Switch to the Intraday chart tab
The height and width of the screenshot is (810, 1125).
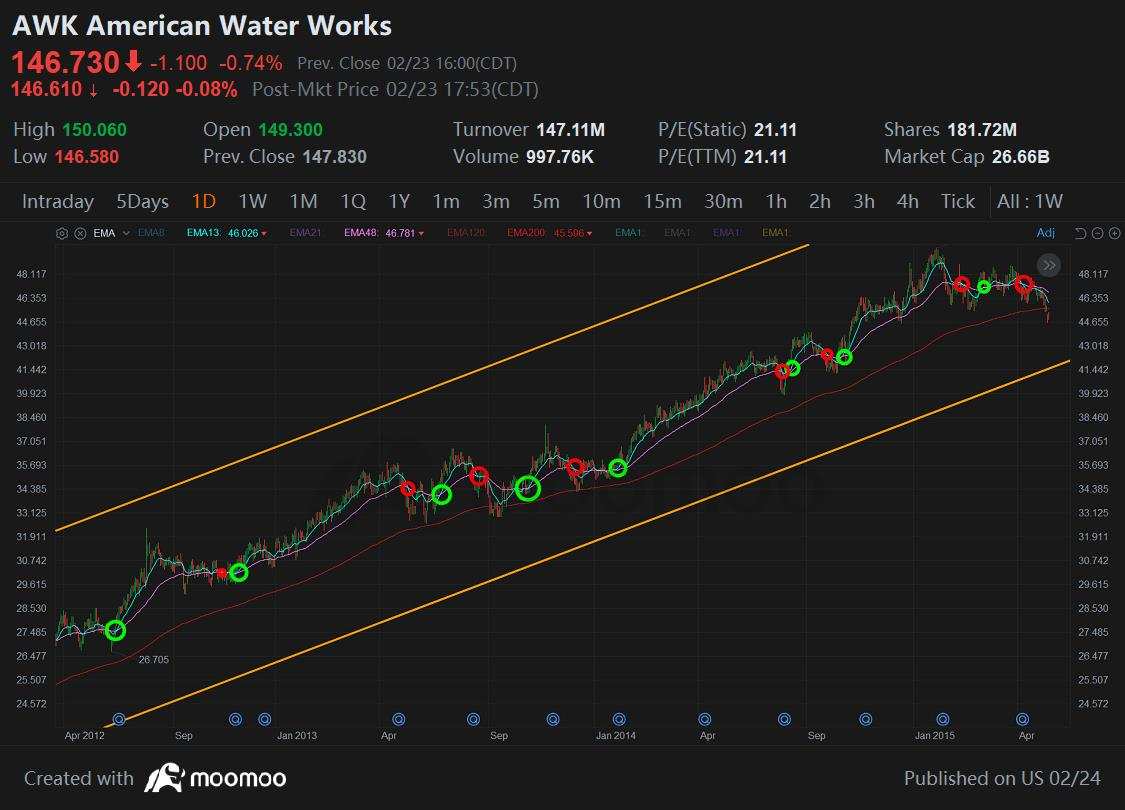click(58, 202)
